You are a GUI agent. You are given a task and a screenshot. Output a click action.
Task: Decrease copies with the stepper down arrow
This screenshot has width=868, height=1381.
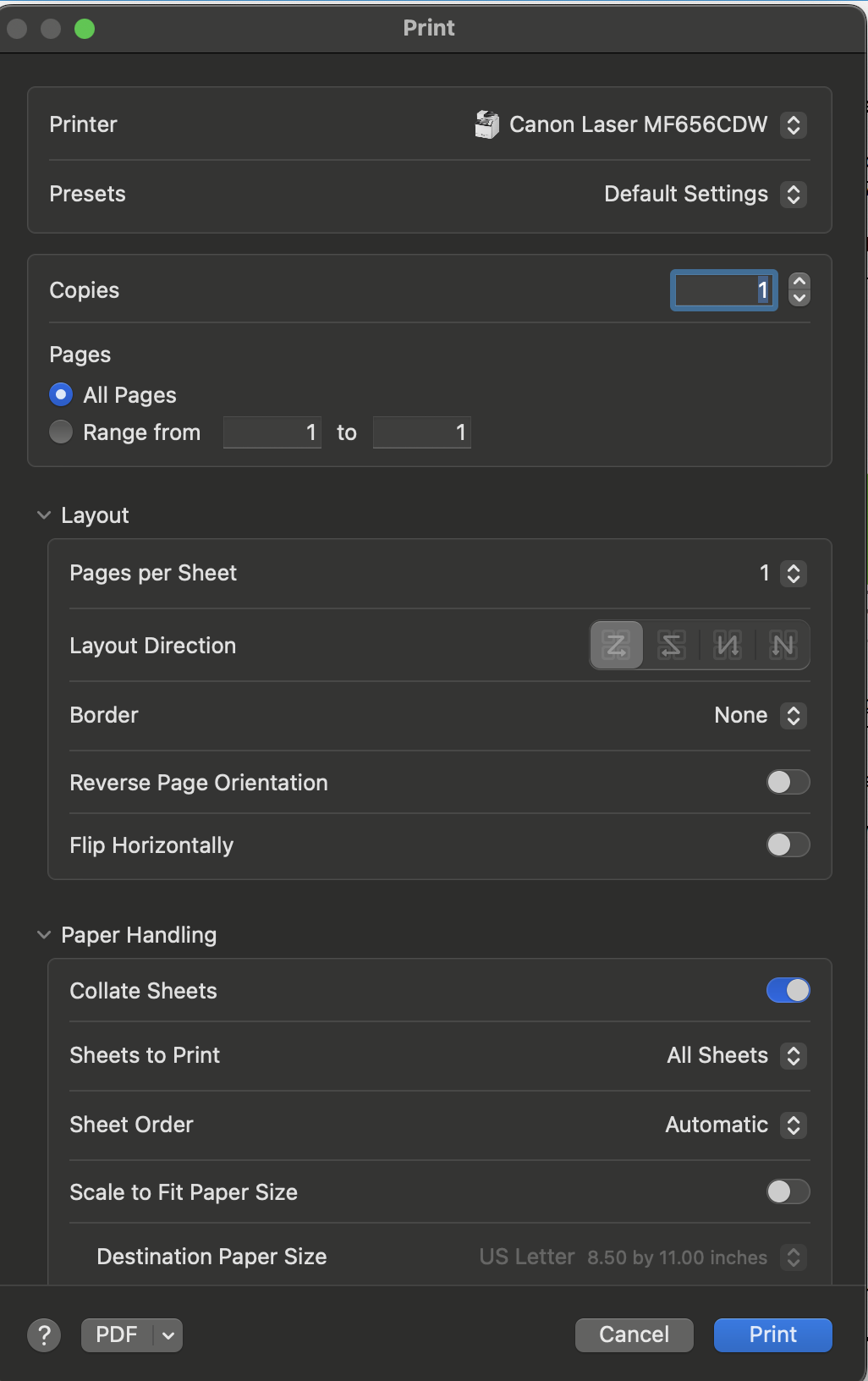point(799,298)
